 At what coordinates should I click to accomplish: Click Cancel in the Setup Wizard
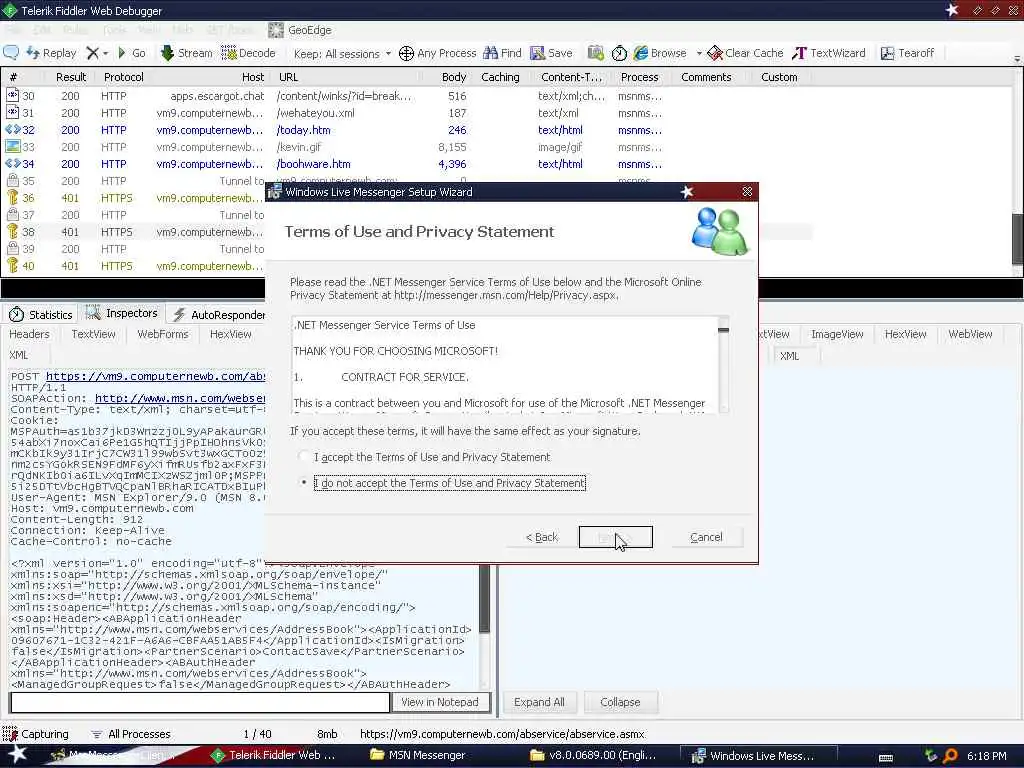point(706,537)
